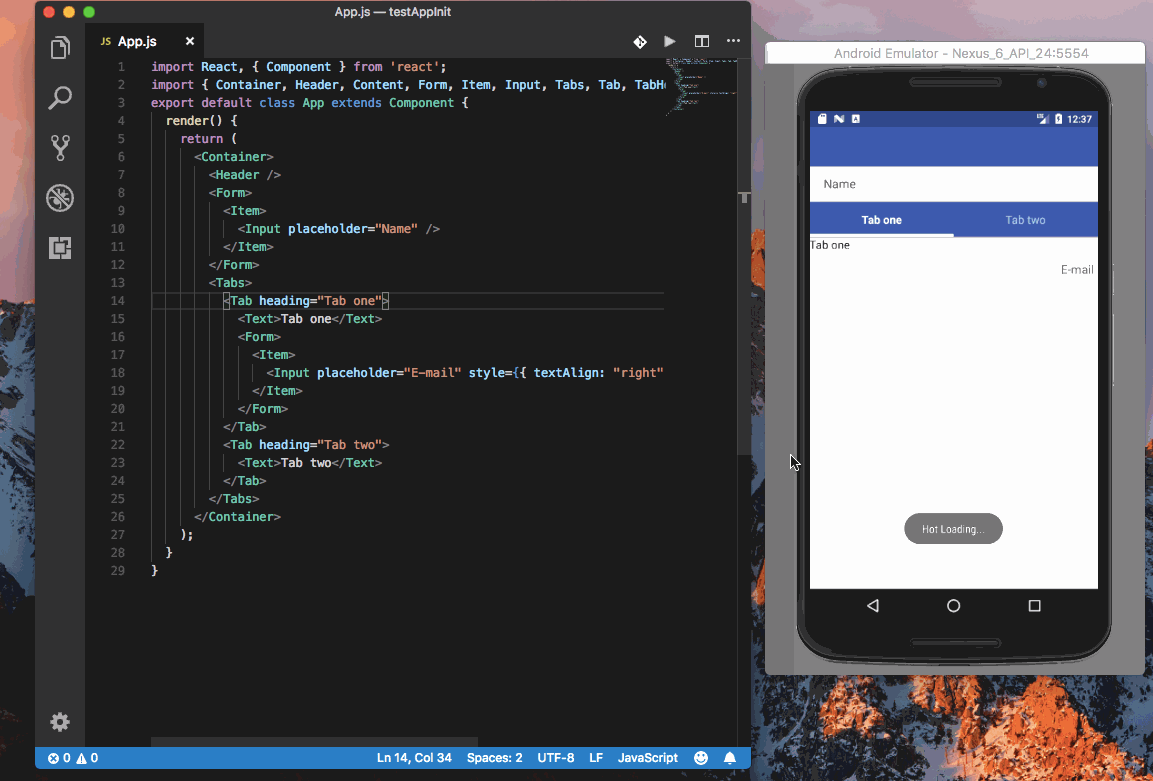Open the Search view

[60, 97]
